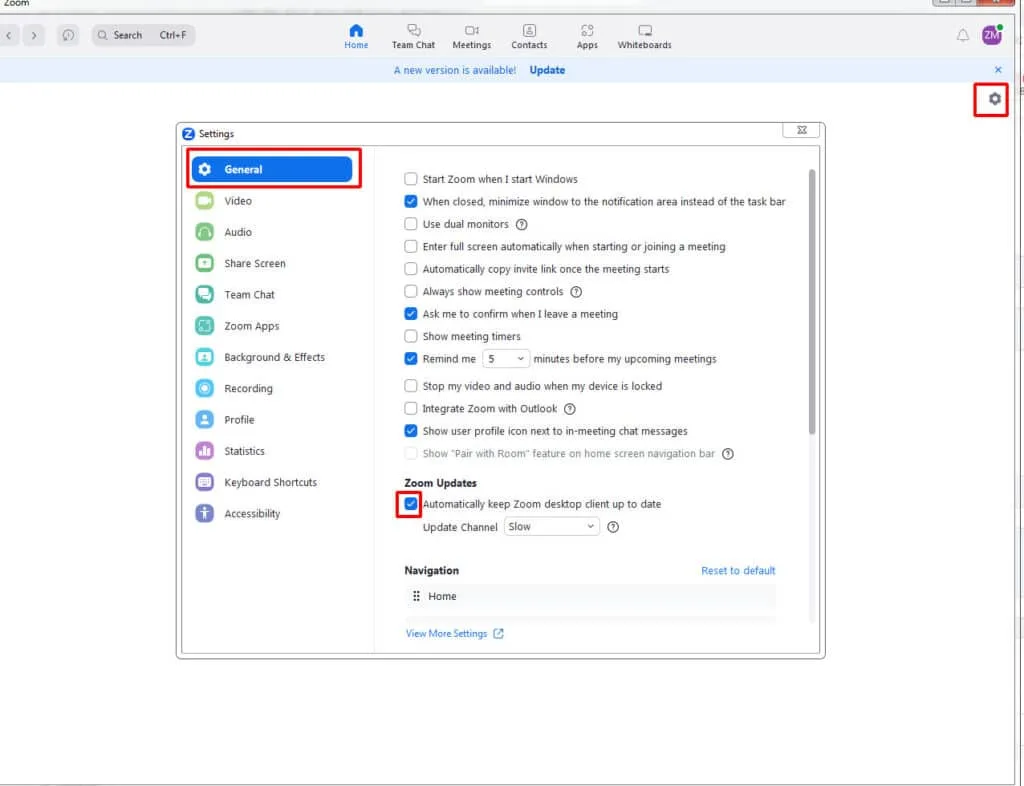Uncheck Ask me to confirm when leaving meeting
This screenshot has height=786, width=1024.
tap(411, 314)
